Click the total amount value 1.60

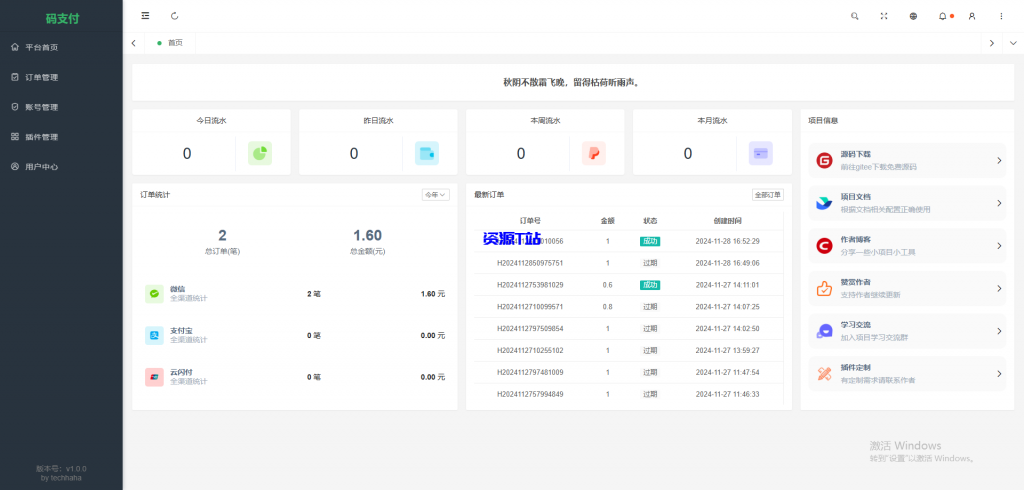[368, 235]
